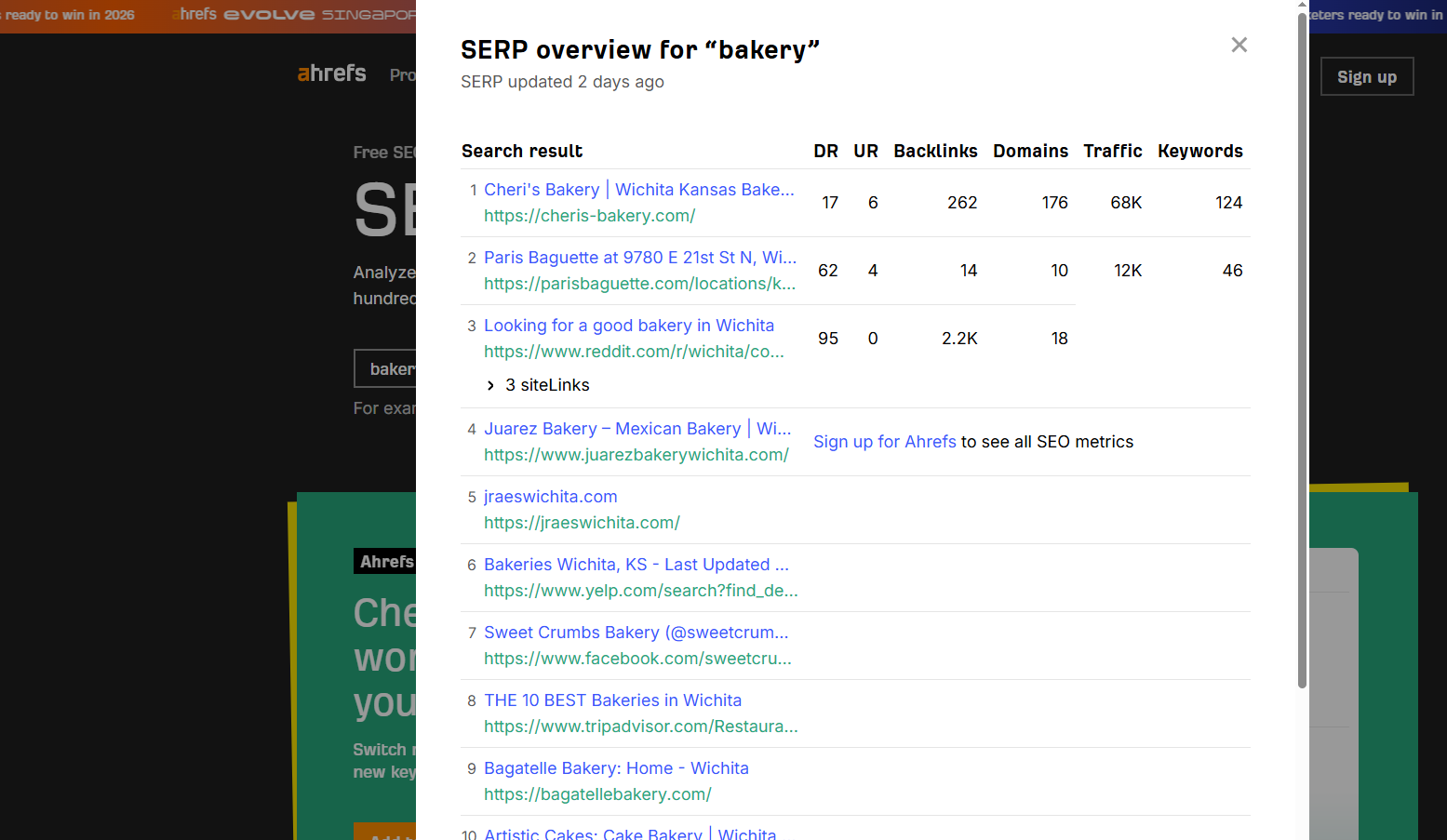This screenshot has height=840, width=1447.
Task: Click the ahrefs logo in background page
Action: coord(331,73)
